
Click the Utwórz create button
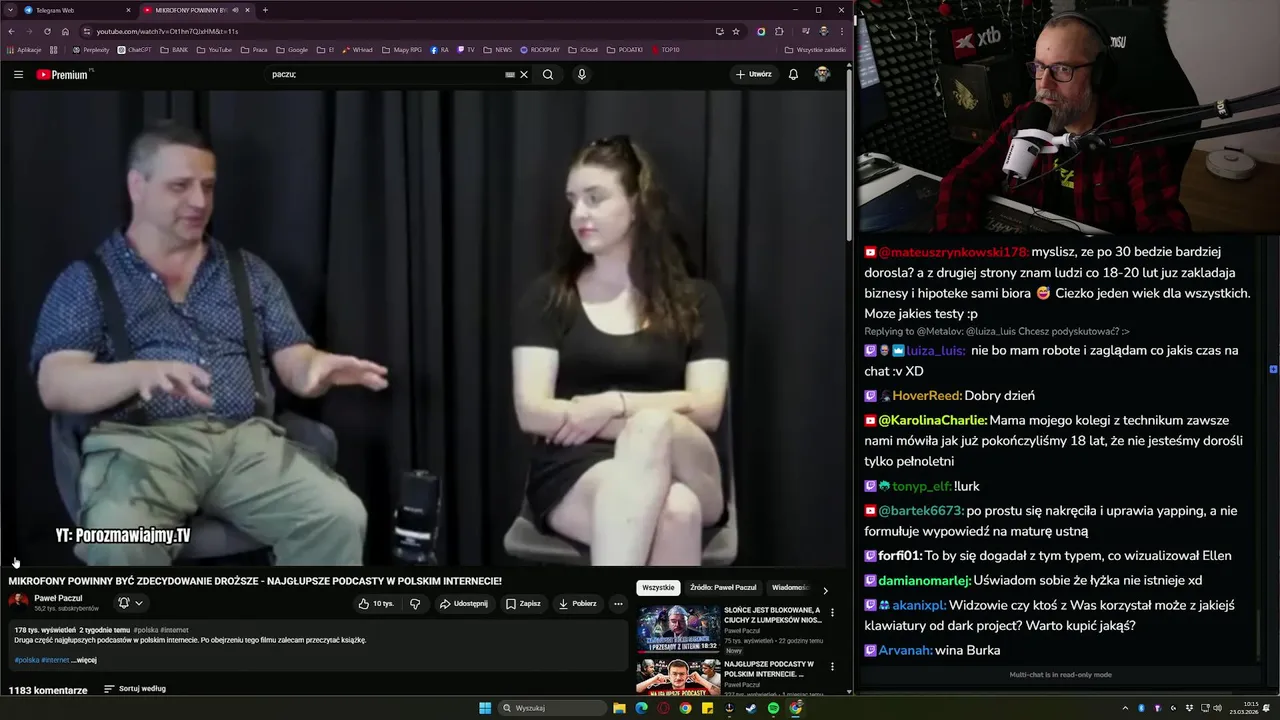coord(754,74)
